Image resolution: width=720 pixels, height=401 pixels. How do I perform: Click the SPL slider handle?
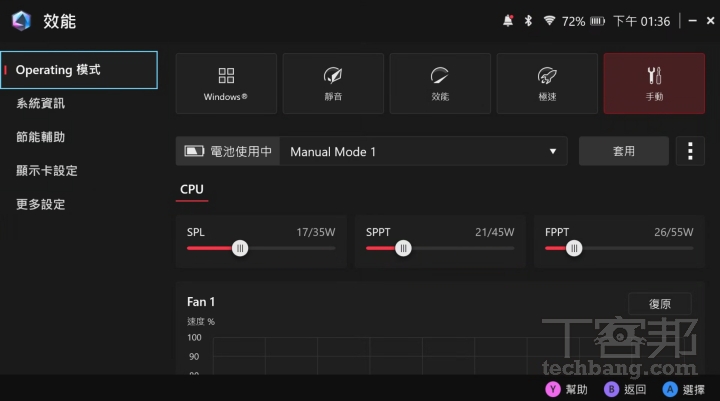tap(240, 249)
